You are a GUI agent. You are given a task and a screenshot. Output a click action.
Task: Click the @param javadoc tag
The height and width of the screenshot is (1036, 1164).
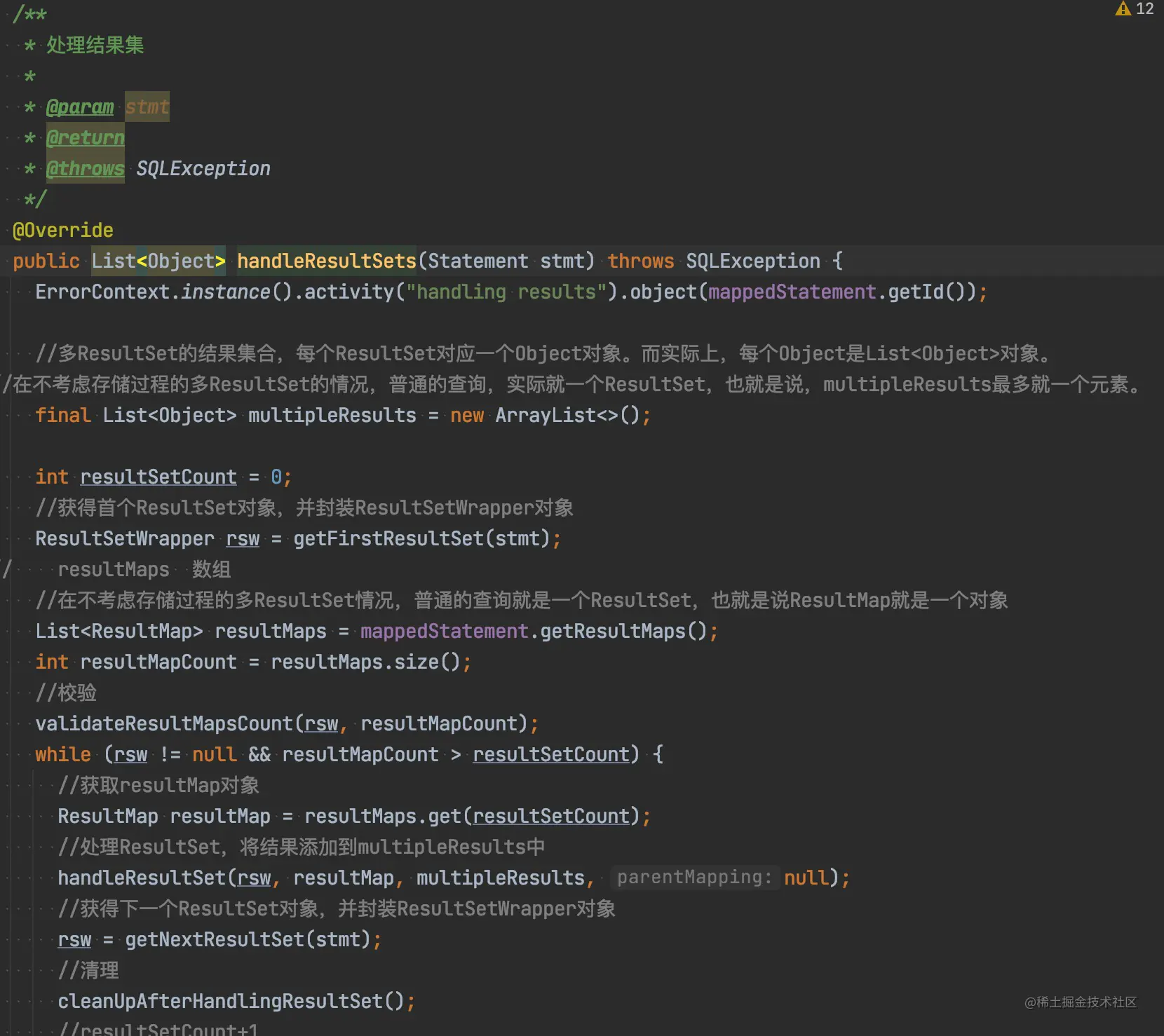click(80, 107)
